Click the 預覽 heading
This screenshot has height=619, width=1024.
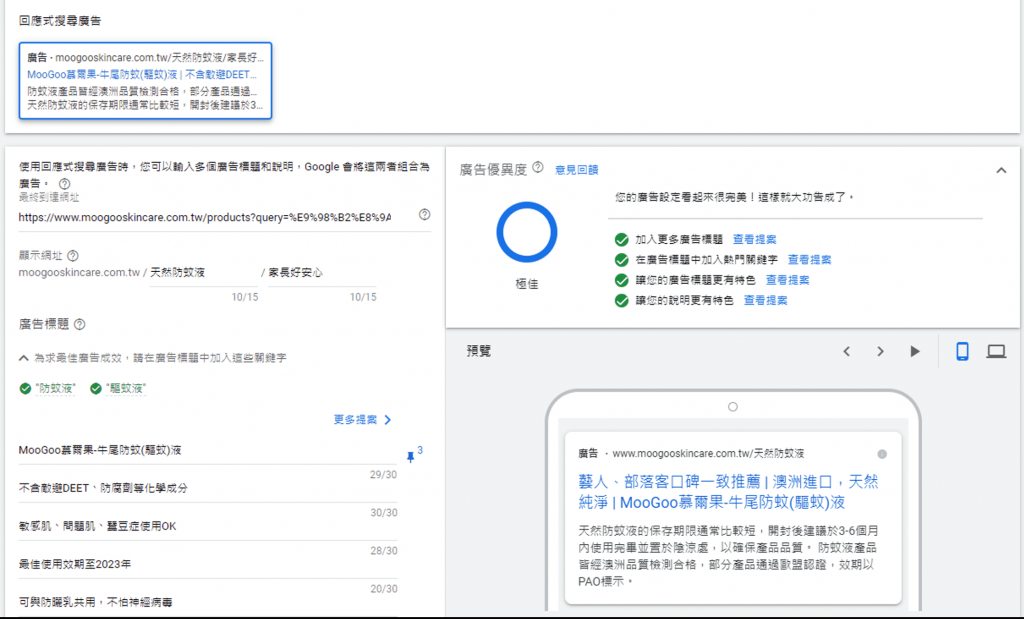pyautogui.click(x=479, y=351)
